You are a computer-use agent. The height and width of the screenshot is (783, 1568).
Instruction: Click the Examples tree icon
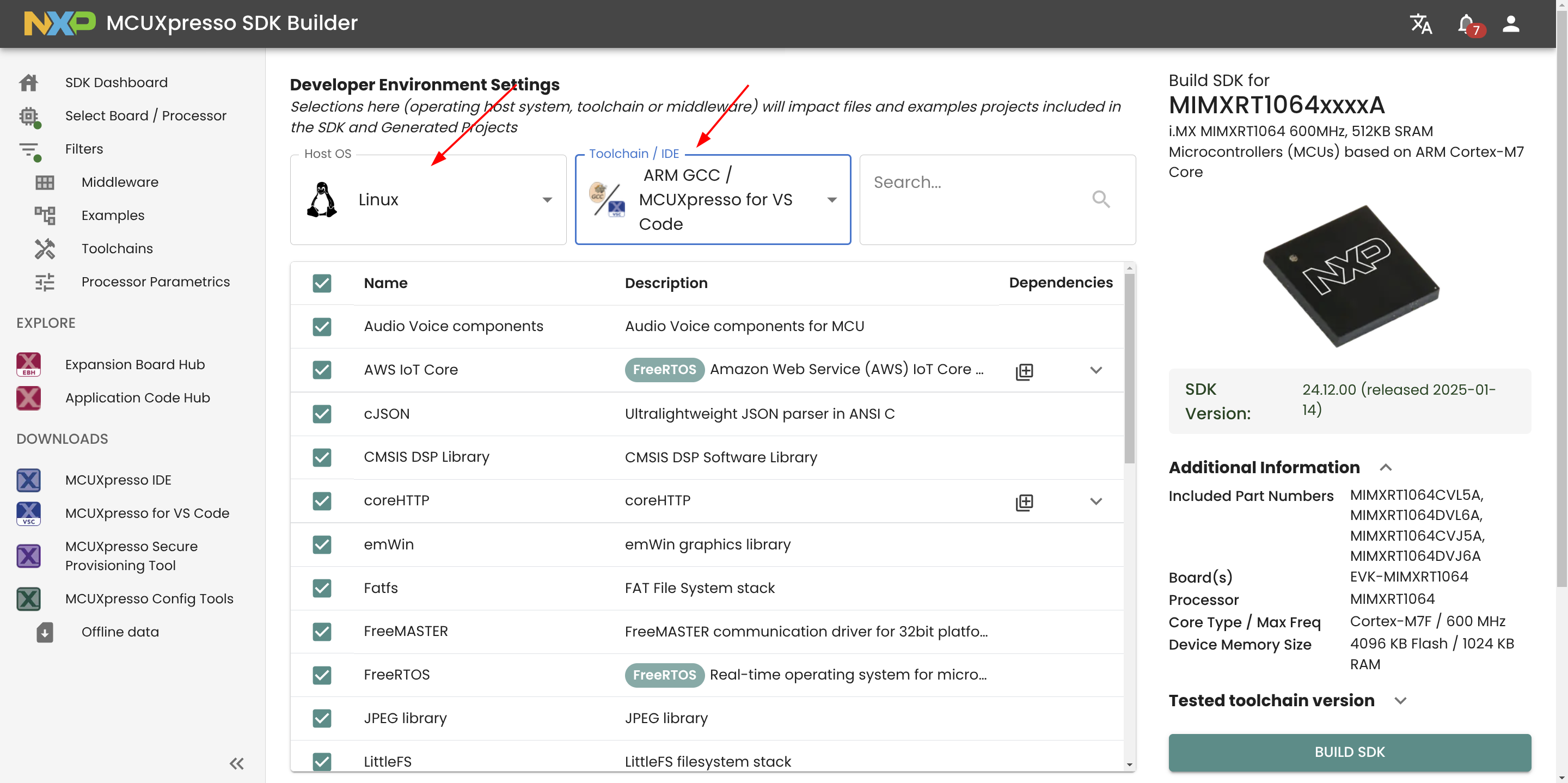tap(45, 216)
